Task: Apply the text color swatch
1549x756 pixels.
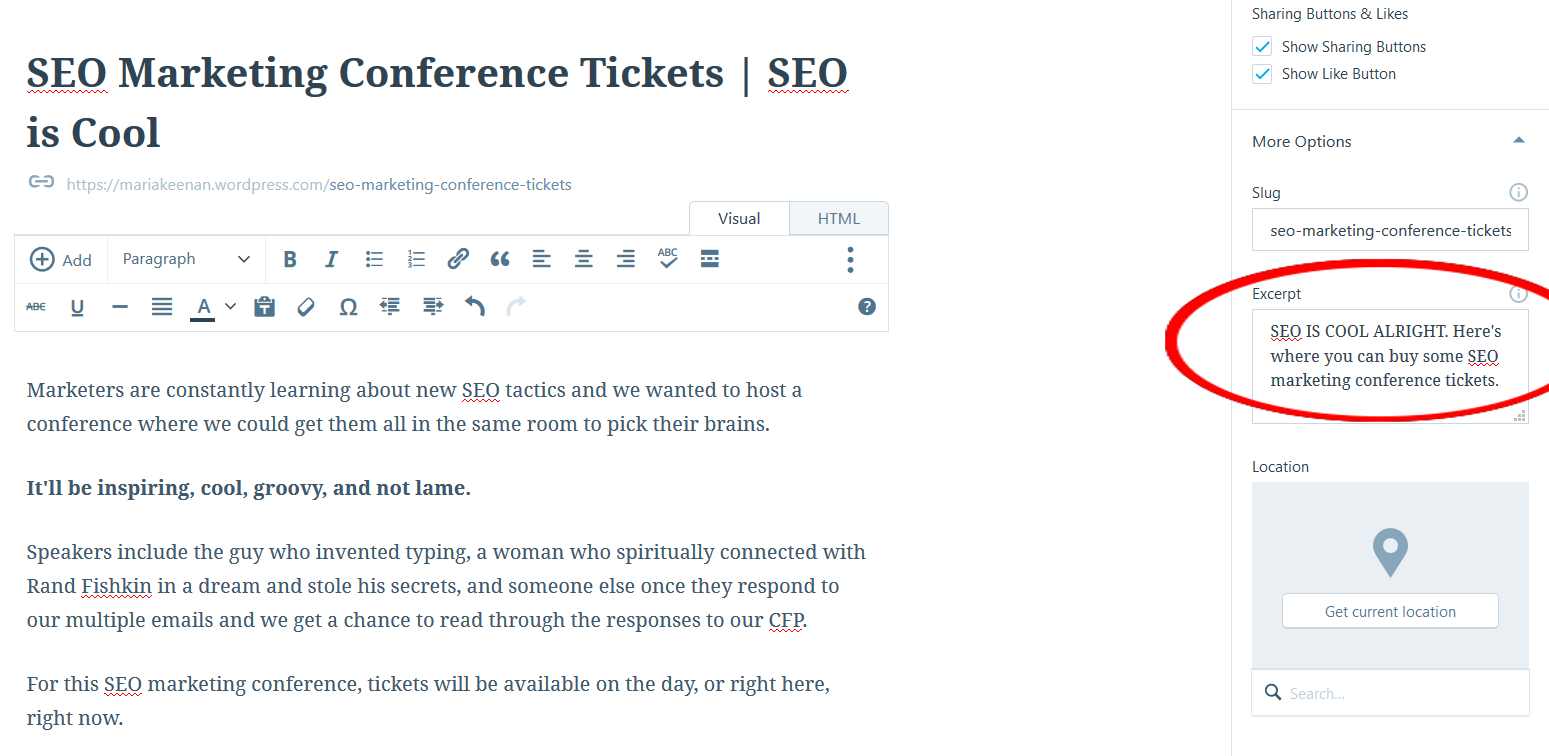Action: [x=204, y=307]
